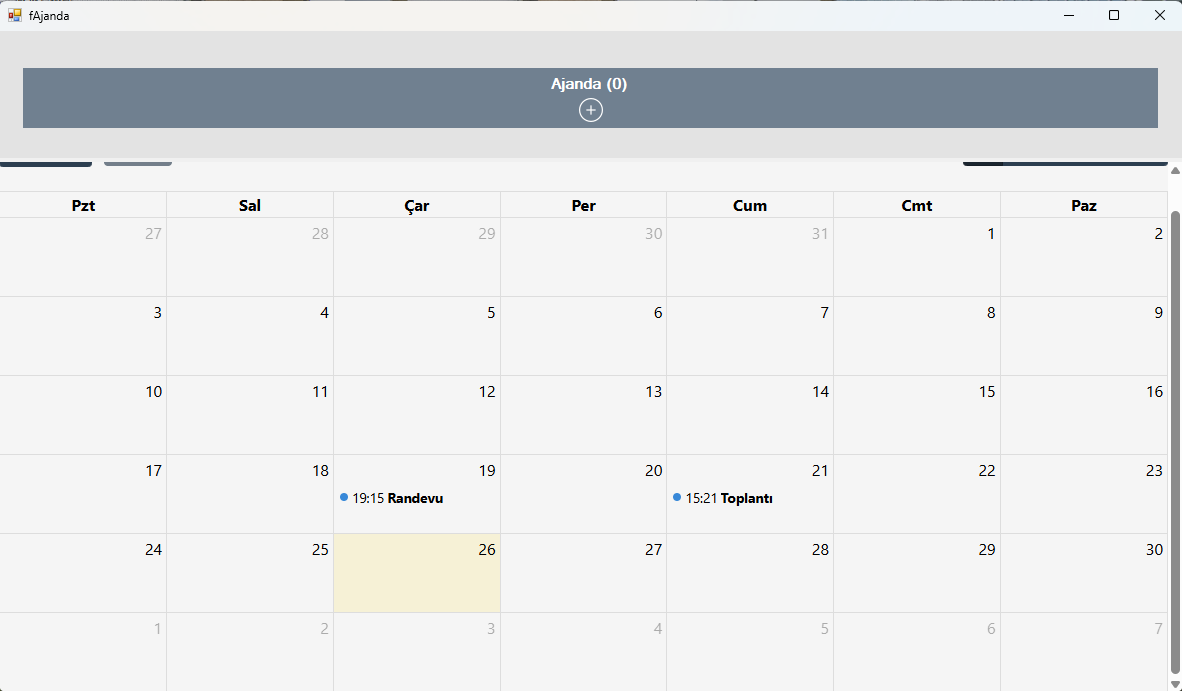Close the fAjanda window
1182x691 pixels.
1160,15
